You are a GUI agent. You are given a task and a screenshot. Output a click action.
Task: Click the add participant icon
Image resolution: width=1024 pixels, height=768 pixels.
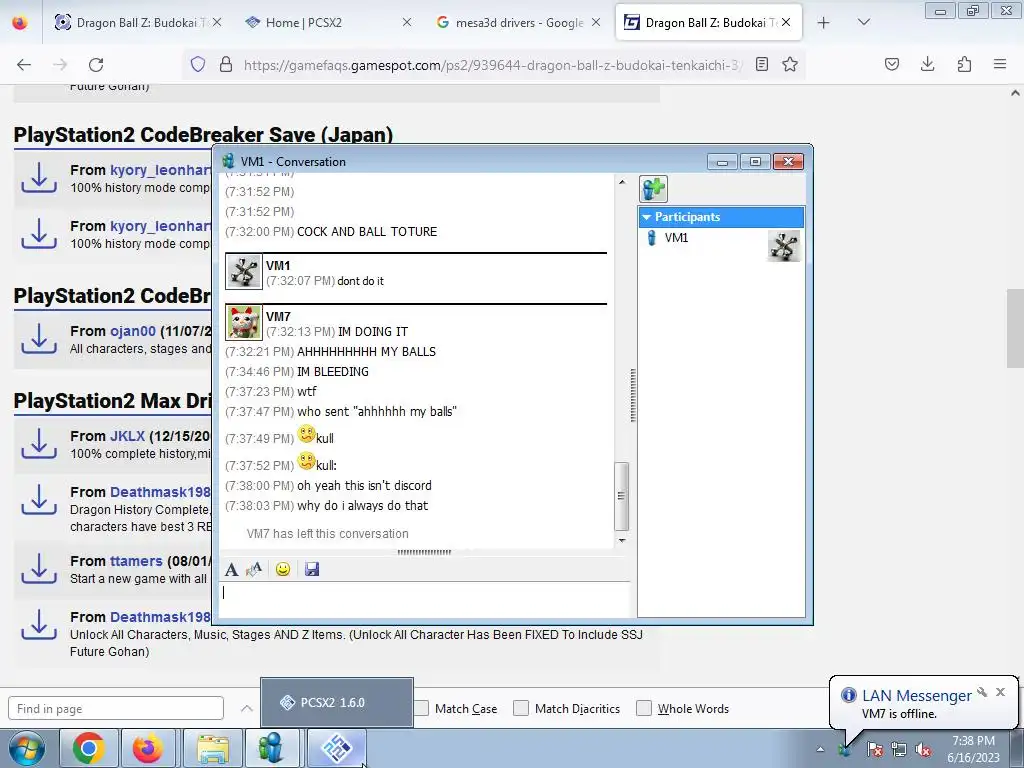pyautogui.click(x=654, y=189)
